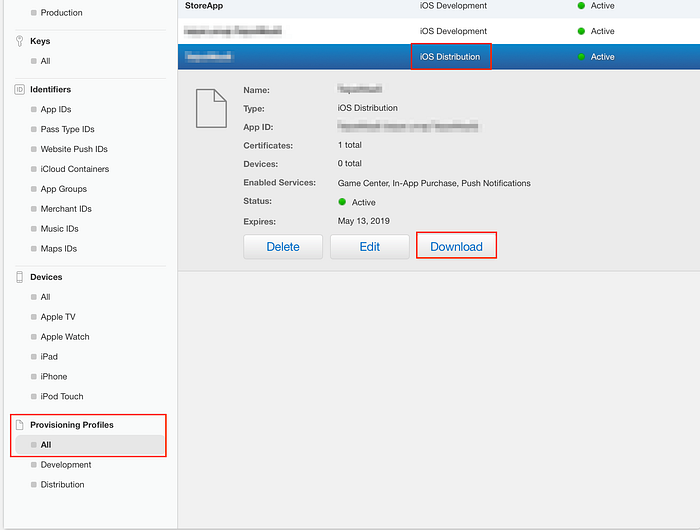Open Edit for the provisioning profile
Viewport: 700px width, 530px height.
(x=370, y=246)
